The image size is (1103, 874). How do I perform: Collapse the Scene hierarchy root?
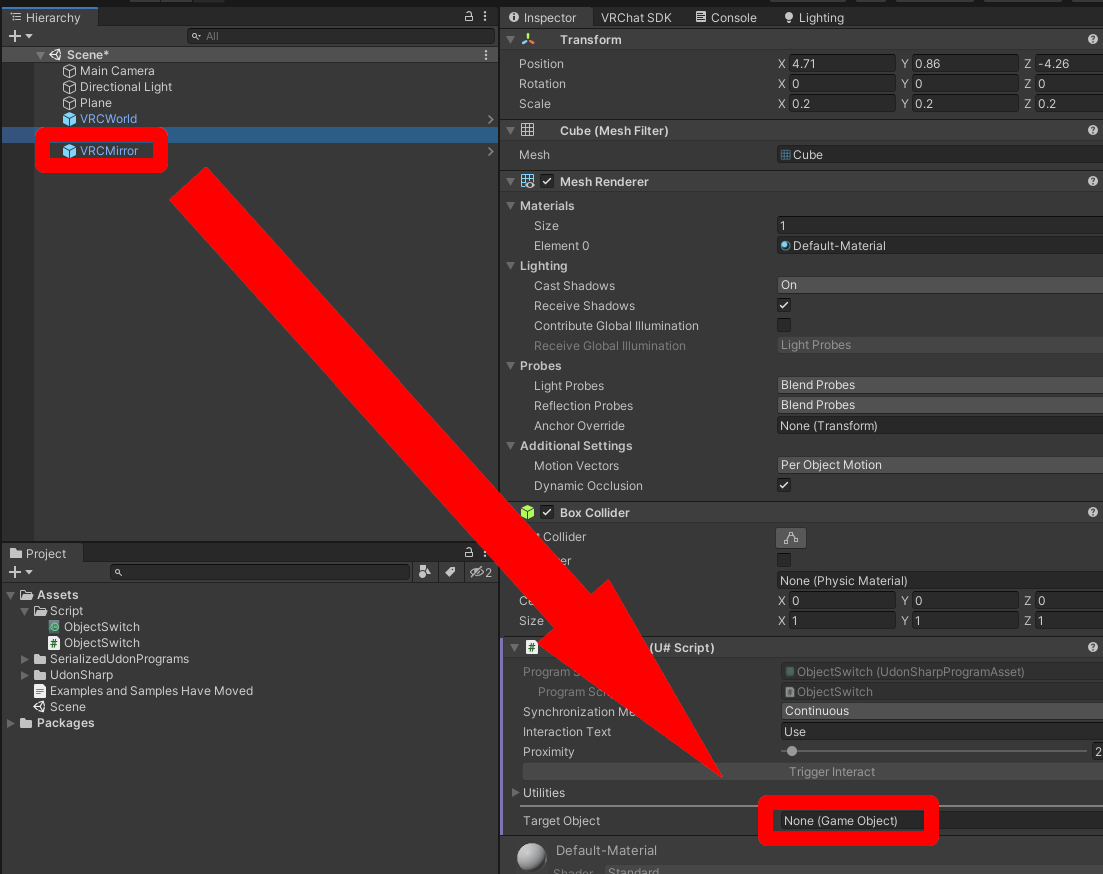[x=40, y=54]
